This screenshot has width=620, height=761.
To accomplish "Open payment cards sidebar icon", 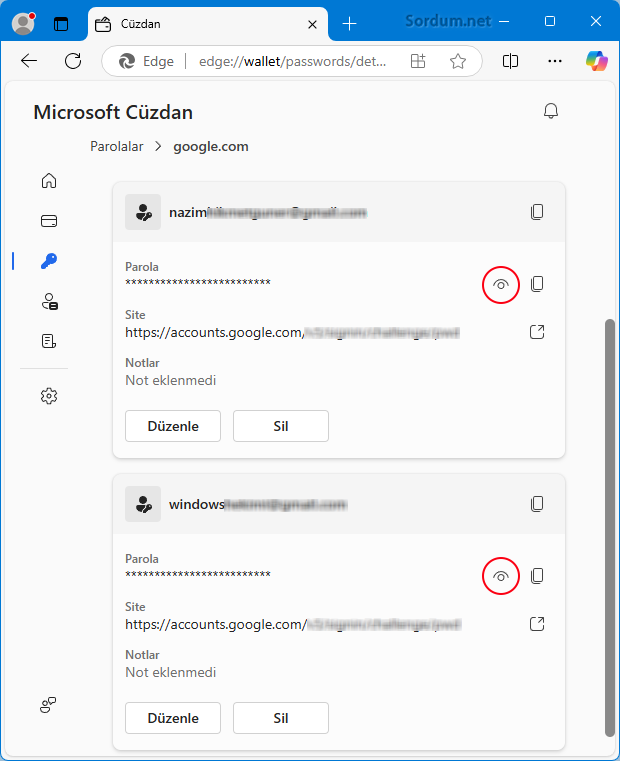I will 49,221.
